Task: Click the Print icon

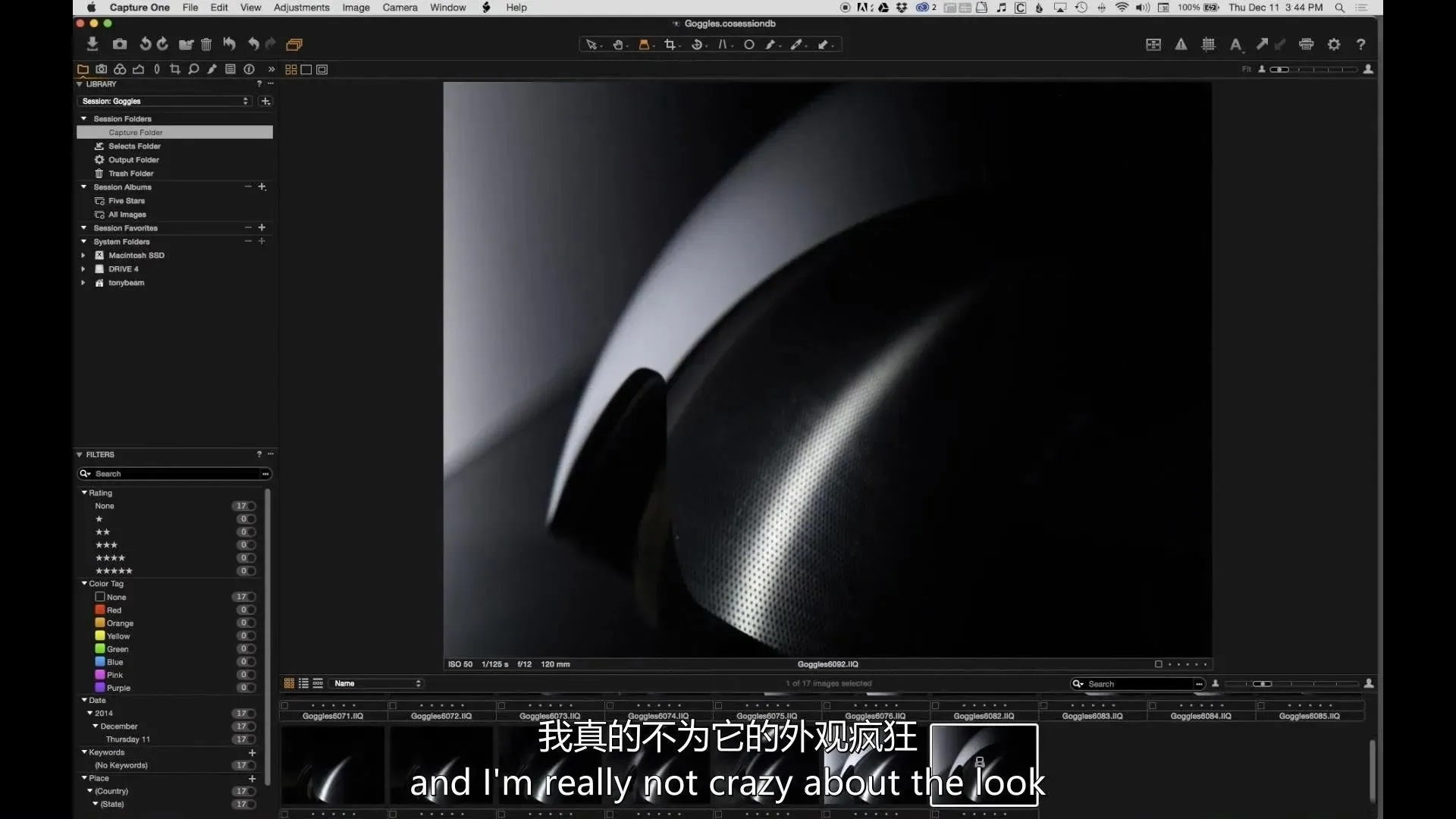Action: 1306,45
